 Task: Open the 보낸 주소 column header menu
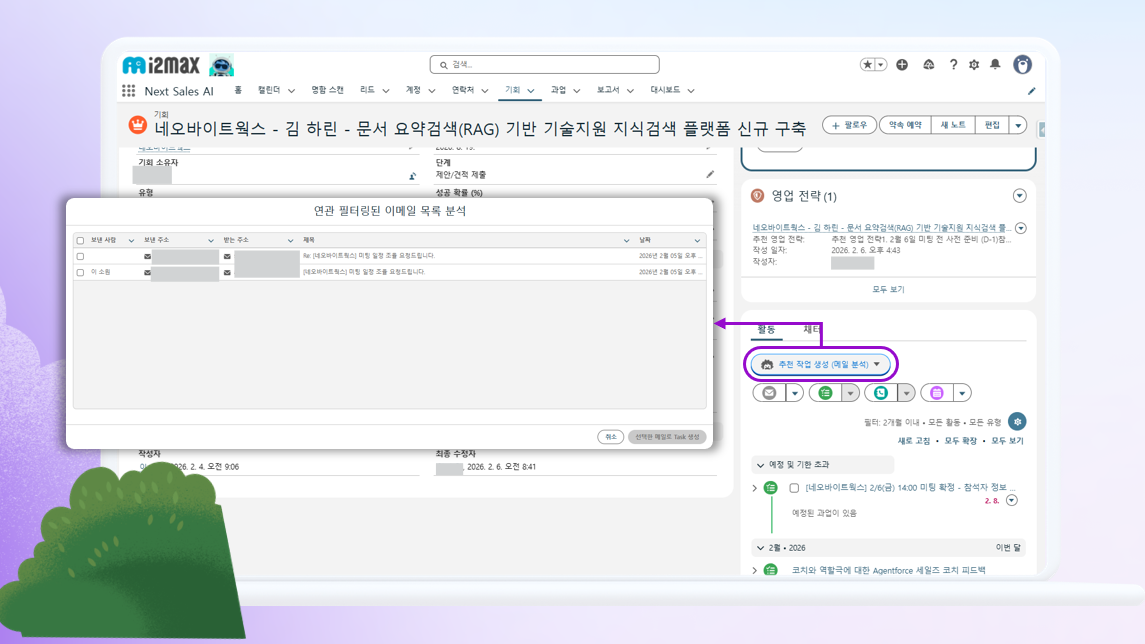click(x=210, y=240)
